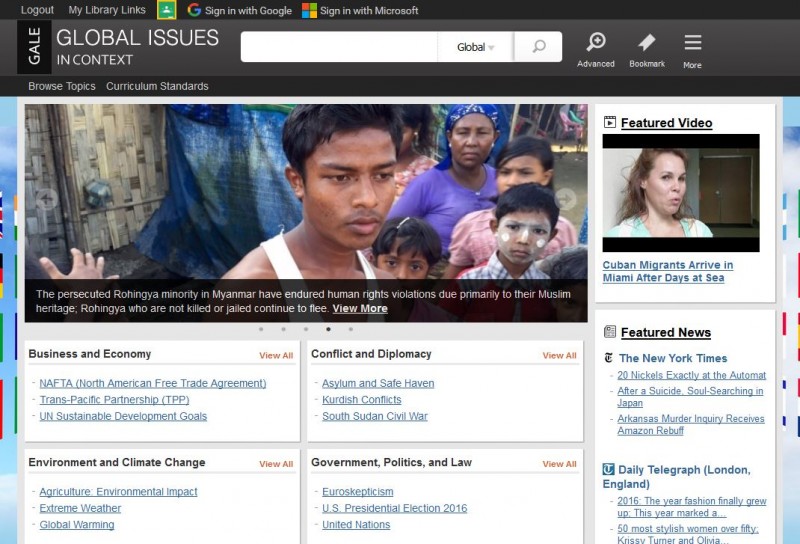The image size is (800, 544).
Task: Click in the search text field
Action: pyautogui.click(x=339, y=47)
